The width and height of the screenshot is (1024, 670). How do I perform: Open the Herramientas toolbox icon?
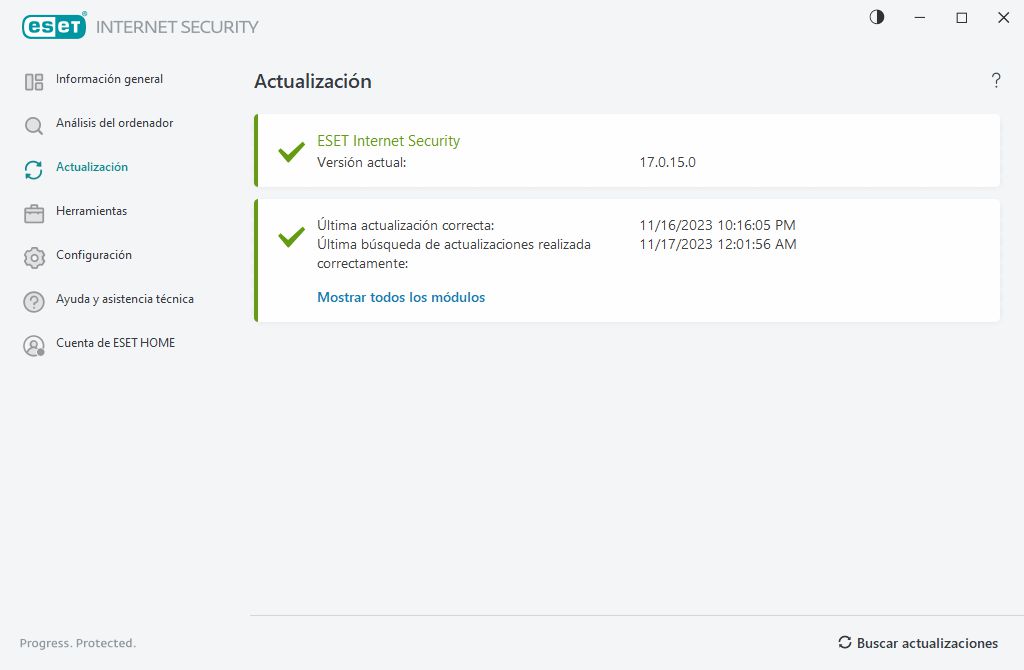click(x=34, y=213)
